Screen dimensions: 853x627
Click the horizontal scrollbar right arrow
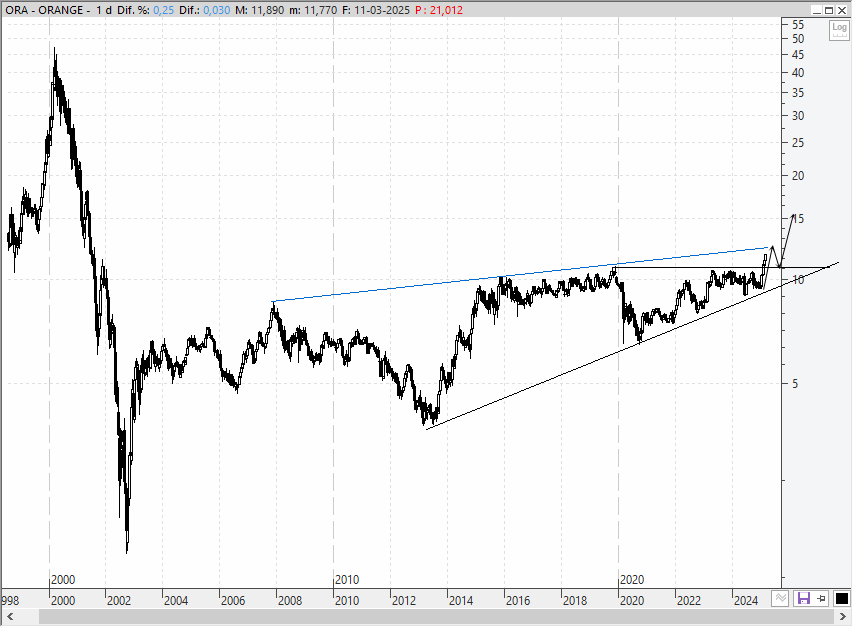tap(843, 617)
